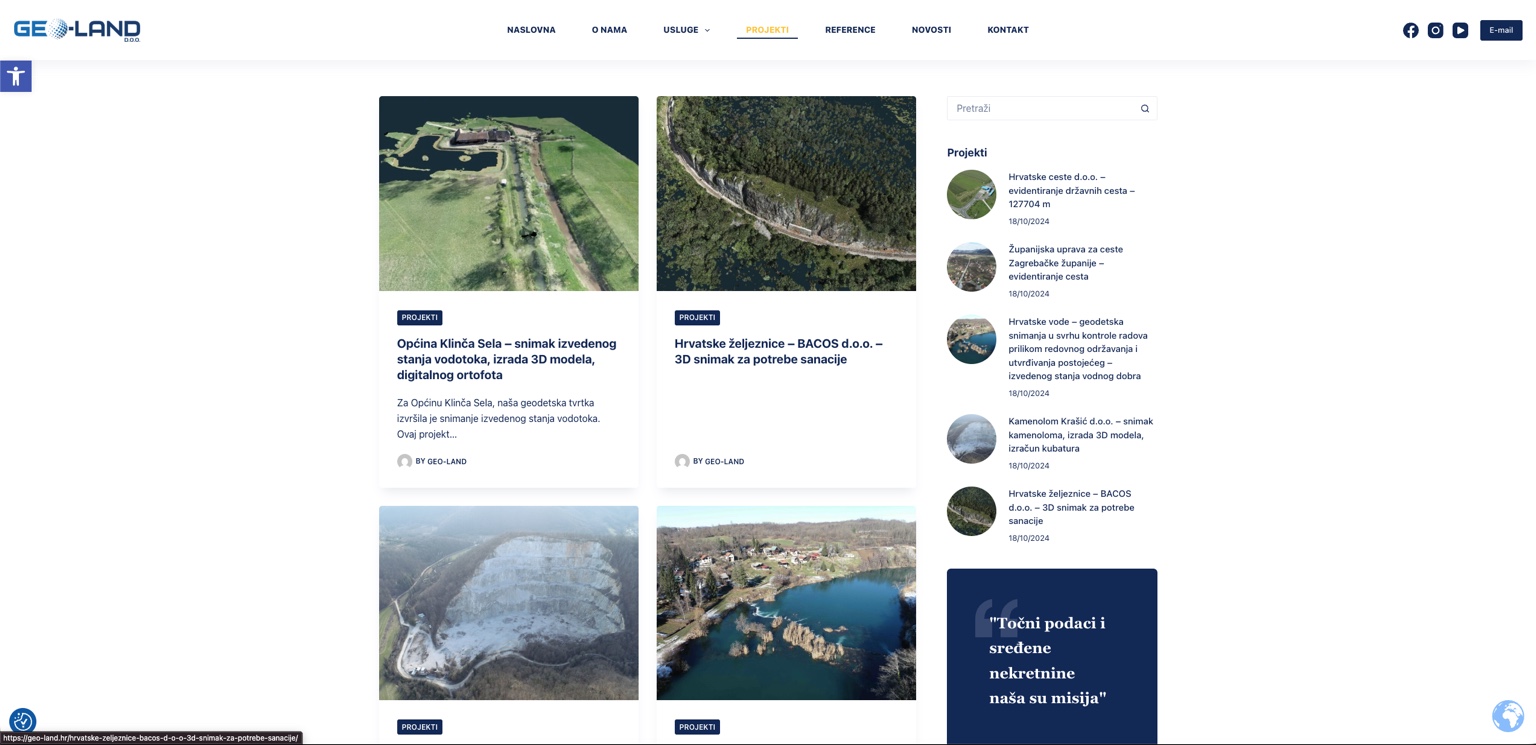This screenshot has height=745, width=1536.
Task: Focus the Pretraži search field
Action: tap(1052, 108)
